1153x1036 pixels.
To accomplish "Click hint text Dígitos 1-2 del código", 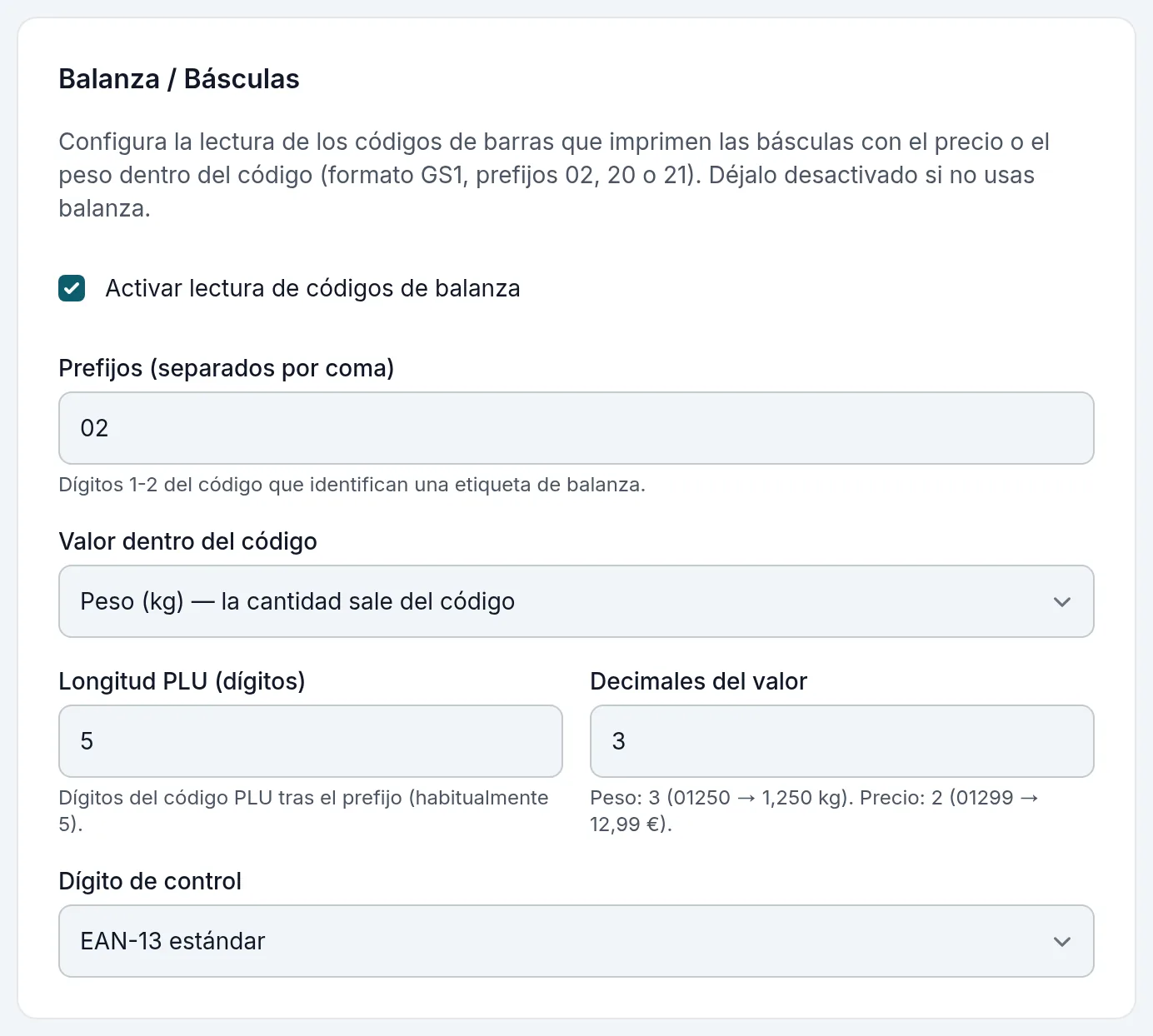I will click(x=352, y=485).
